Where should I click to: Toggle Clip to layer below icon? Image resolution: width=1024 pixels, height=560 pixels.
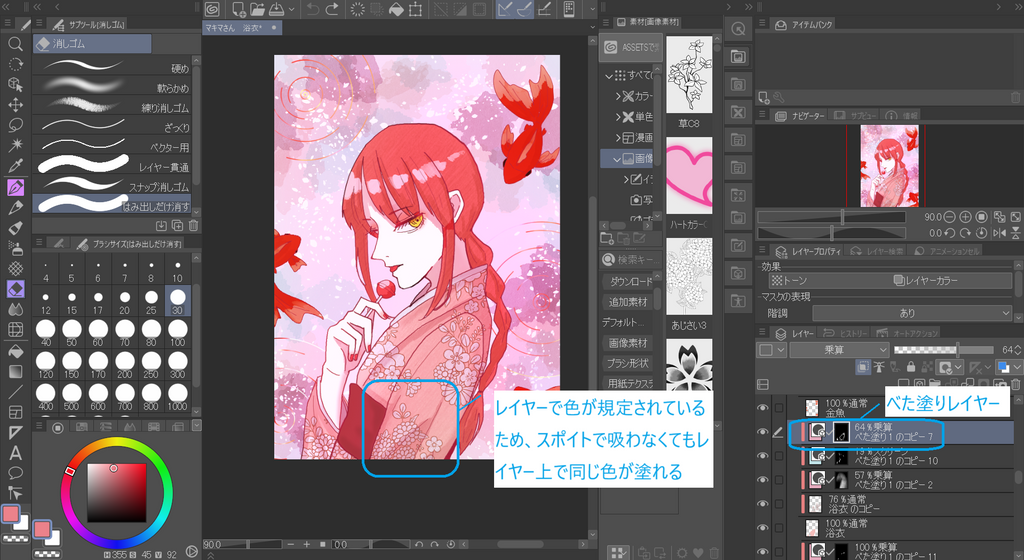pyautogui.click(x=863, y=367)
